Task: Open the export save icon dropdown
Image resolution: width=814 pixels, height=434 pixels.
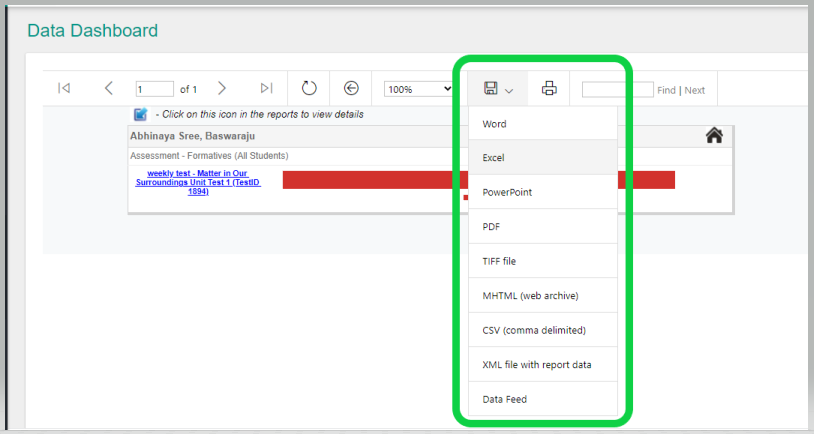Action: [497, 89]
